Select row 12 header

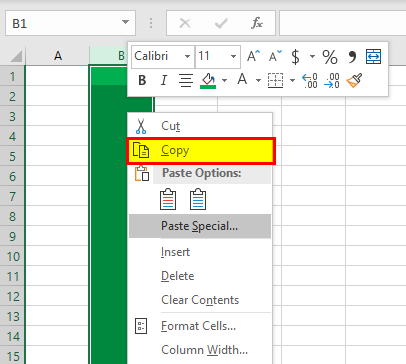click(x=12, y=296)
